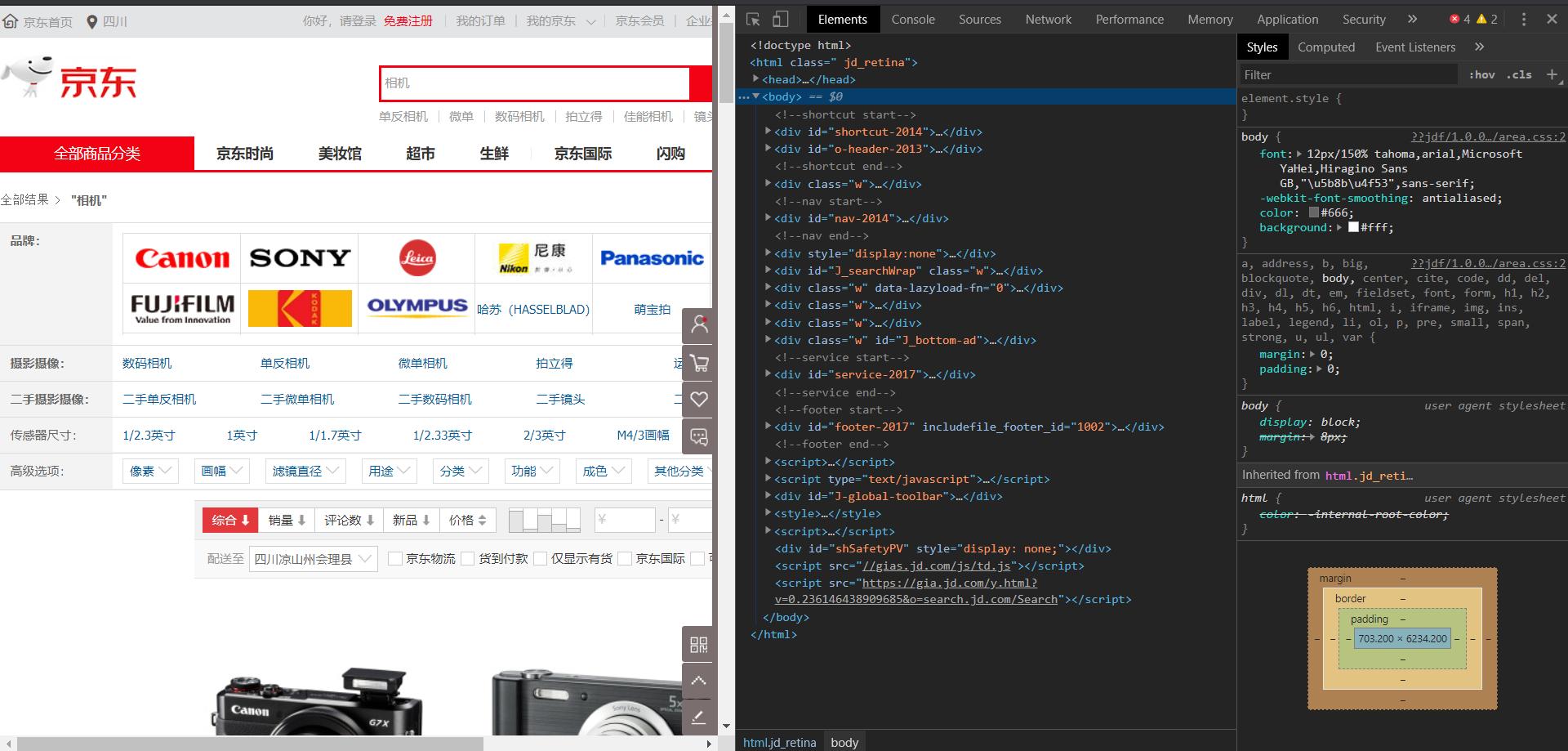Viewport: 1568px width, 751px height.
Task: Open delivery region 四川凉山州会理县 dropdown
Action: 313,559
